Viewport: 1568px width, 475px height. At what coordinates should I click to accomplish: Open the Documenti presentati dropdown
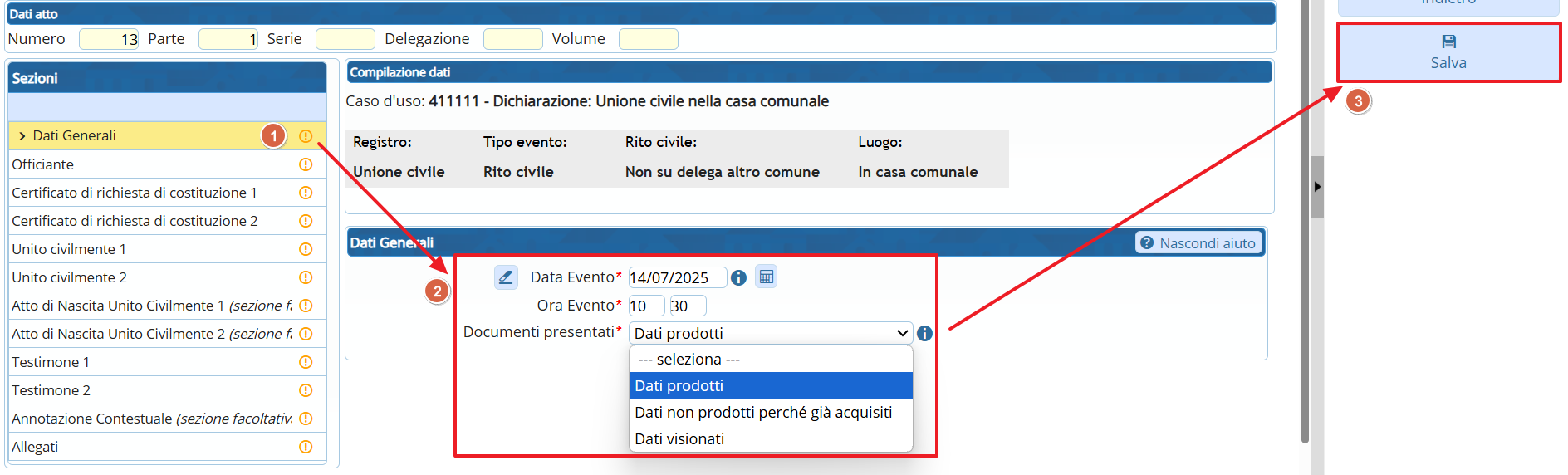[770, 334]
